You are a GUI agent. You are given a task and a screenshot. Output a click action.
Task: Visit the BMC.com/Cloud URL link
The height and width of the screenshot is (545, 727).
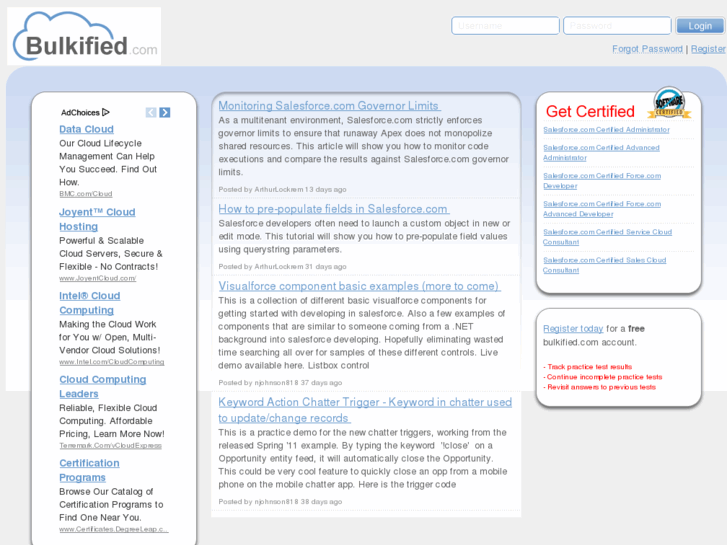[x=86, y=193]
